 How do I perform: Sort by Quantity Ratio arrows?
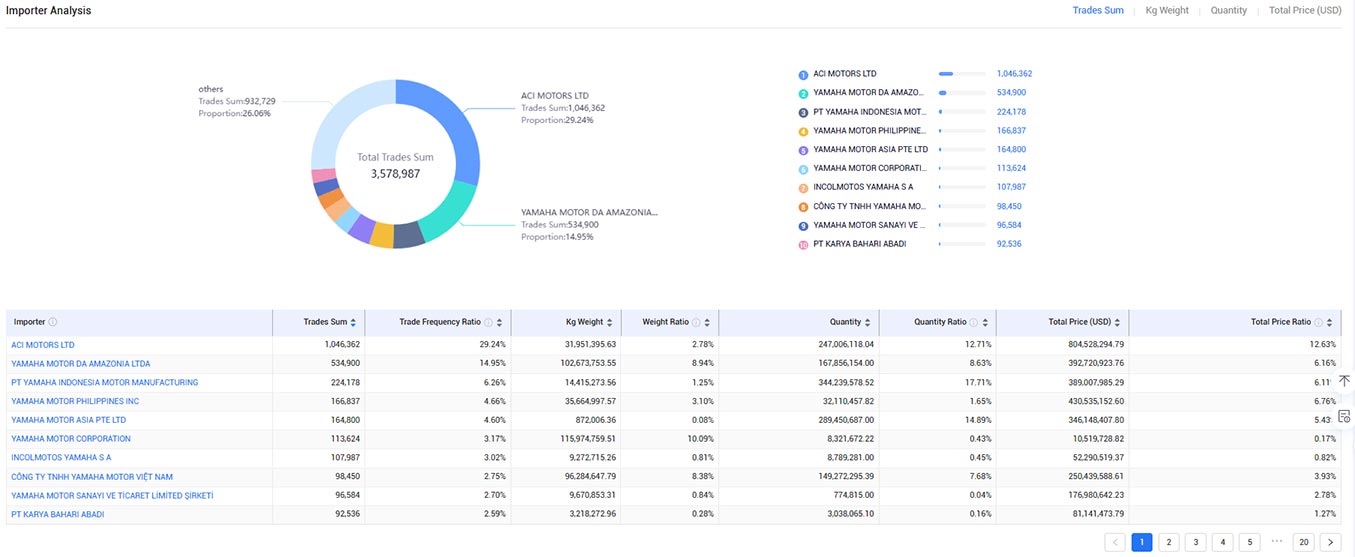coord(985,322)
